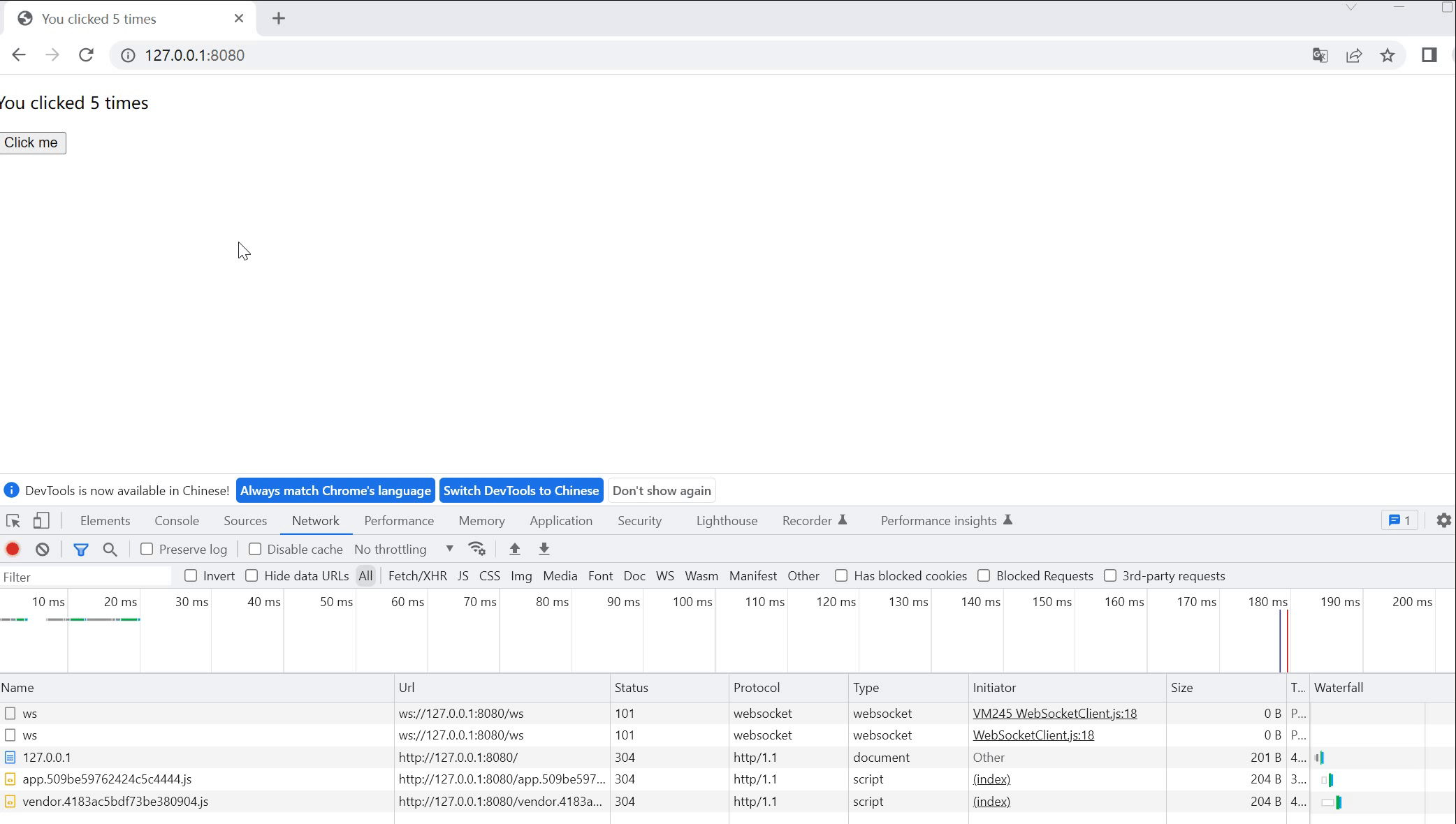Click the Filter text input field

click(85, 577)
